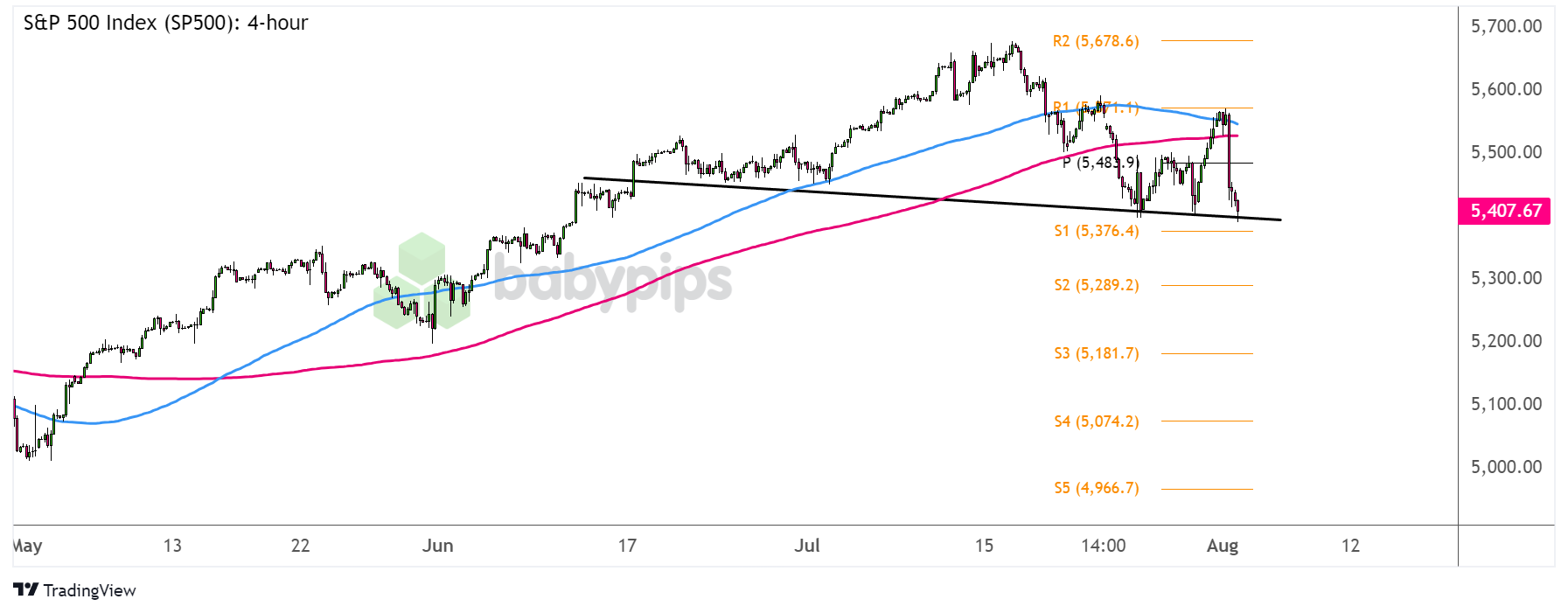Viewport: 1568px width, 613px height.
Task: Click the current price label 5,407.67
Action: [1504, 211]
